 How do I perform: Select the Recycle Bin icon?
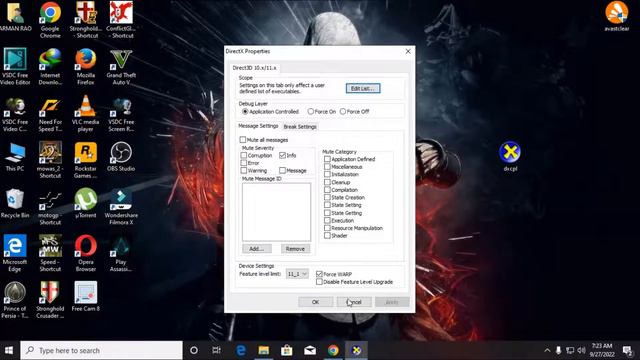tap(15, 203)
